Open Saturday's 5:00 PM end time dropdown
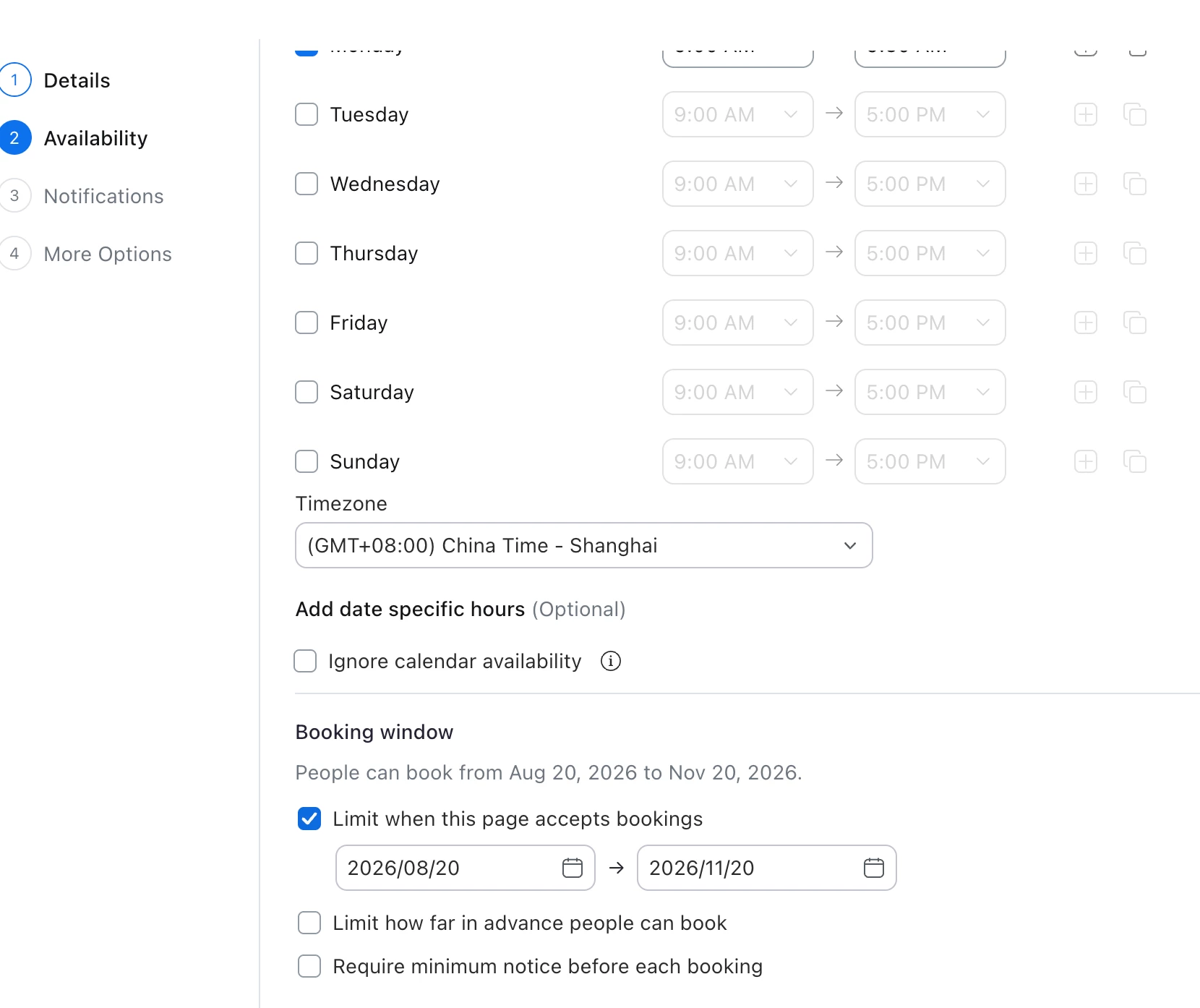 (930, 392)
